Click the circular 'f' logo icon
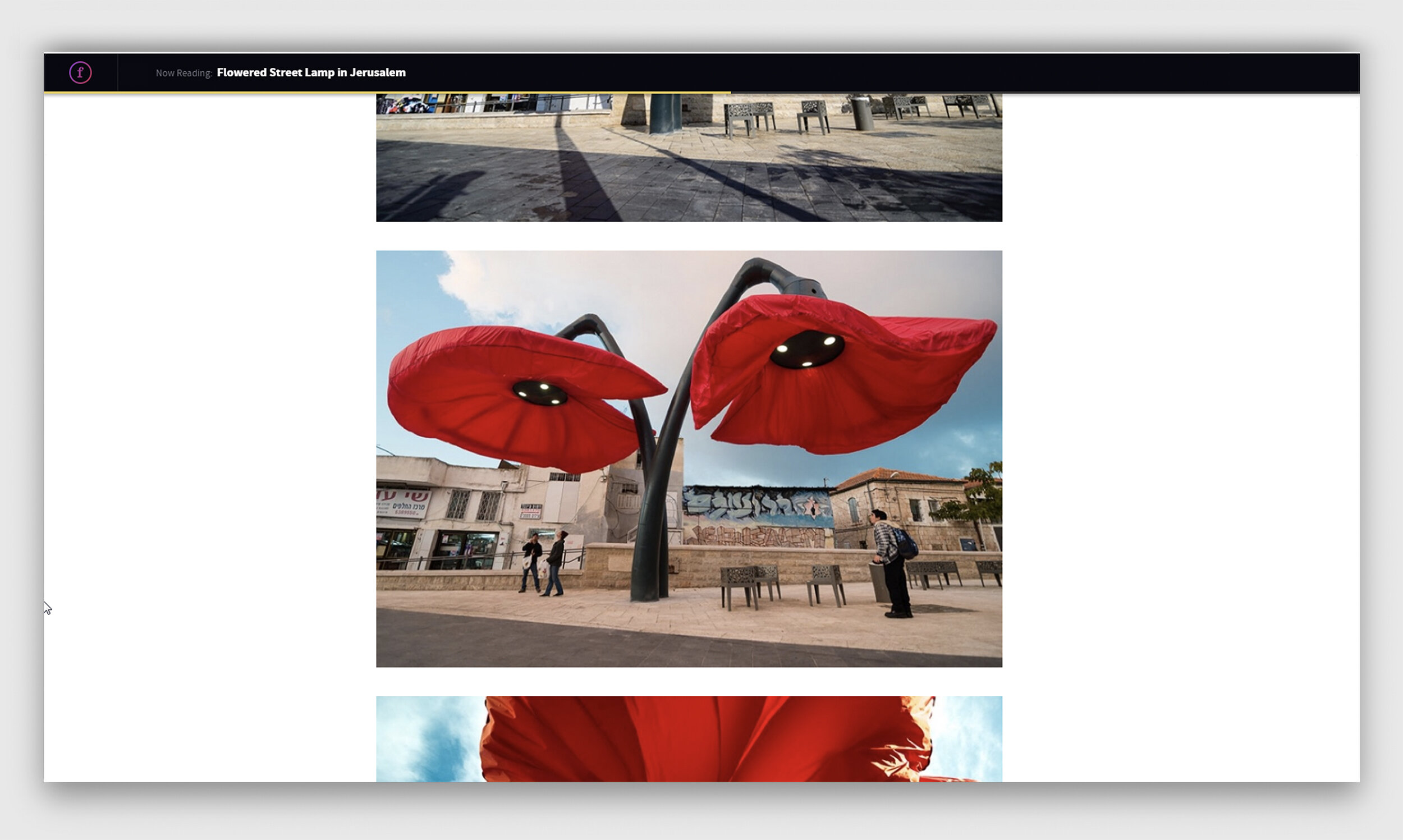Image resolution: width=1403 pixels, height=840 pixels. (80, 72)
